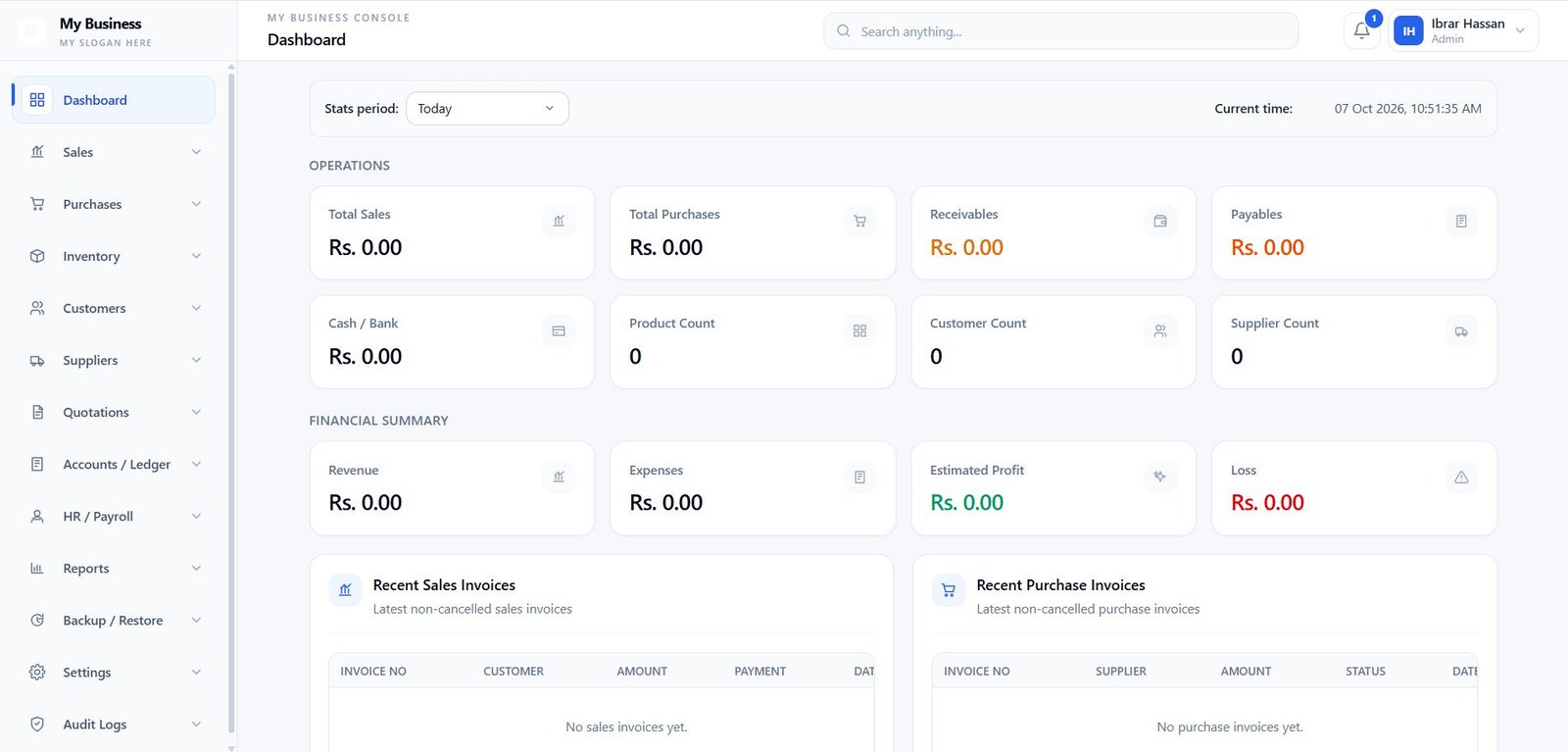
Task: Click the Total Purchases cart icon
Action: [x=859, y=222]
